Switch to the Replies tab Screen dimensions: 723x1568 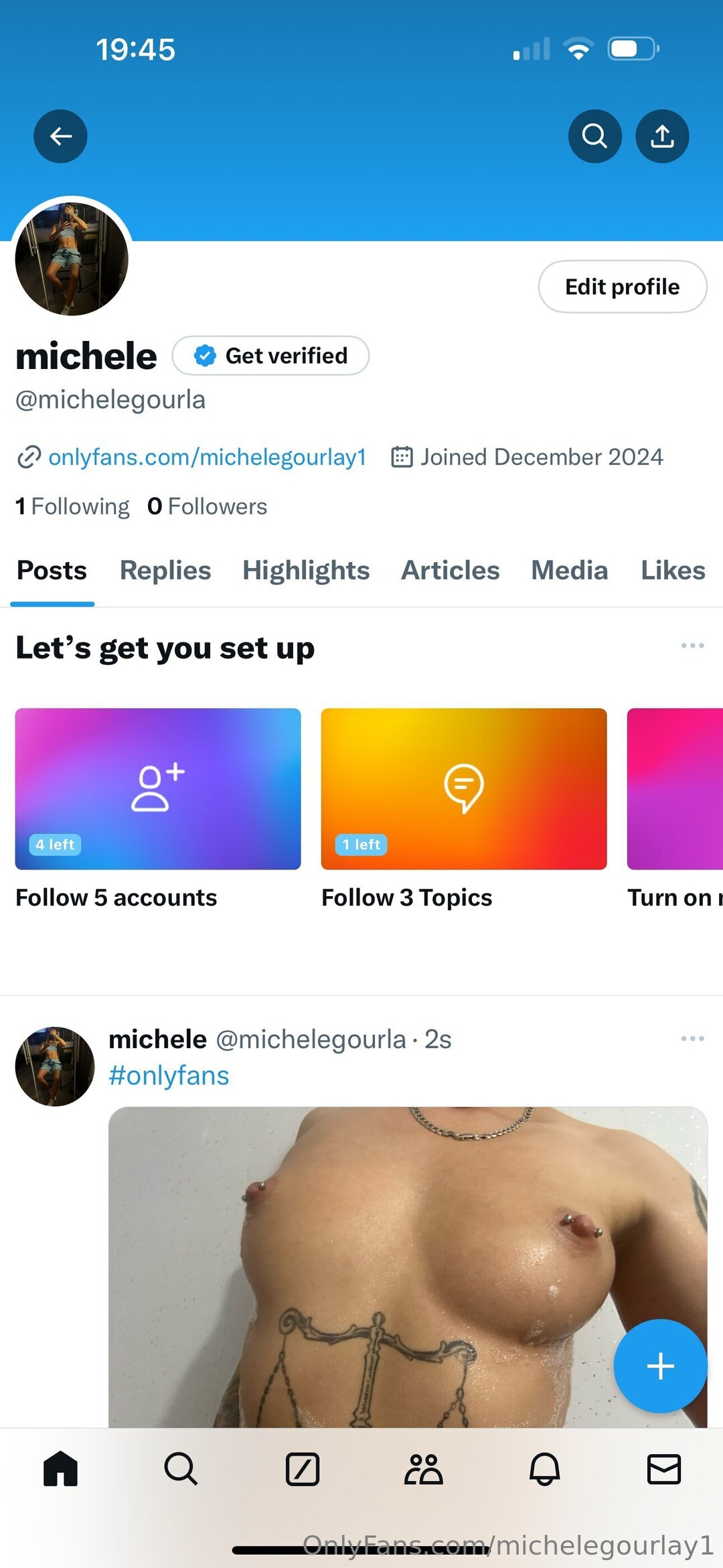click(x=165, y=571)
